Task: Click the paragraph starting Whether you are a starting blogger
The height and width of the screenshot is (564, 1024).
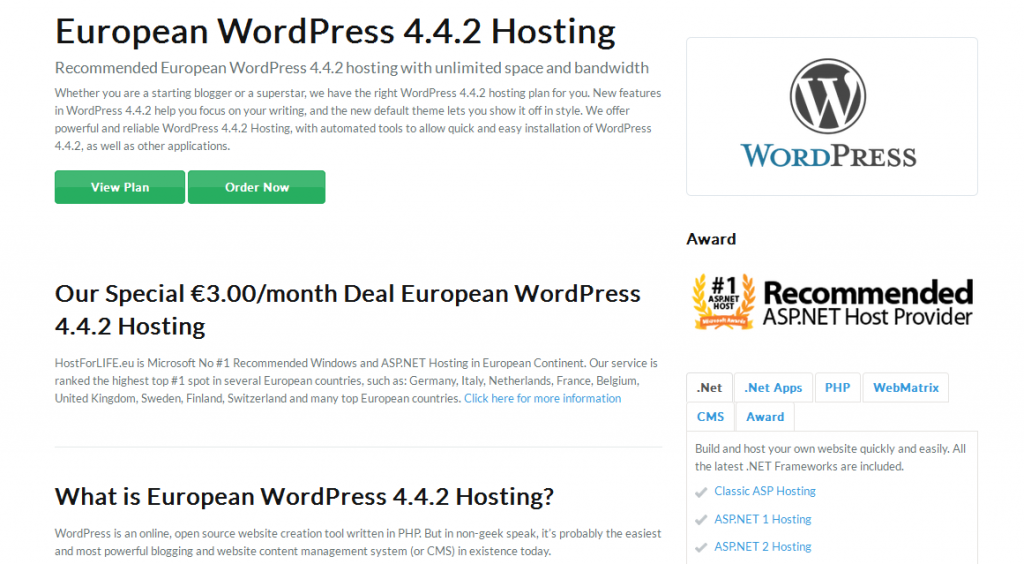Action: click(358, 119)
